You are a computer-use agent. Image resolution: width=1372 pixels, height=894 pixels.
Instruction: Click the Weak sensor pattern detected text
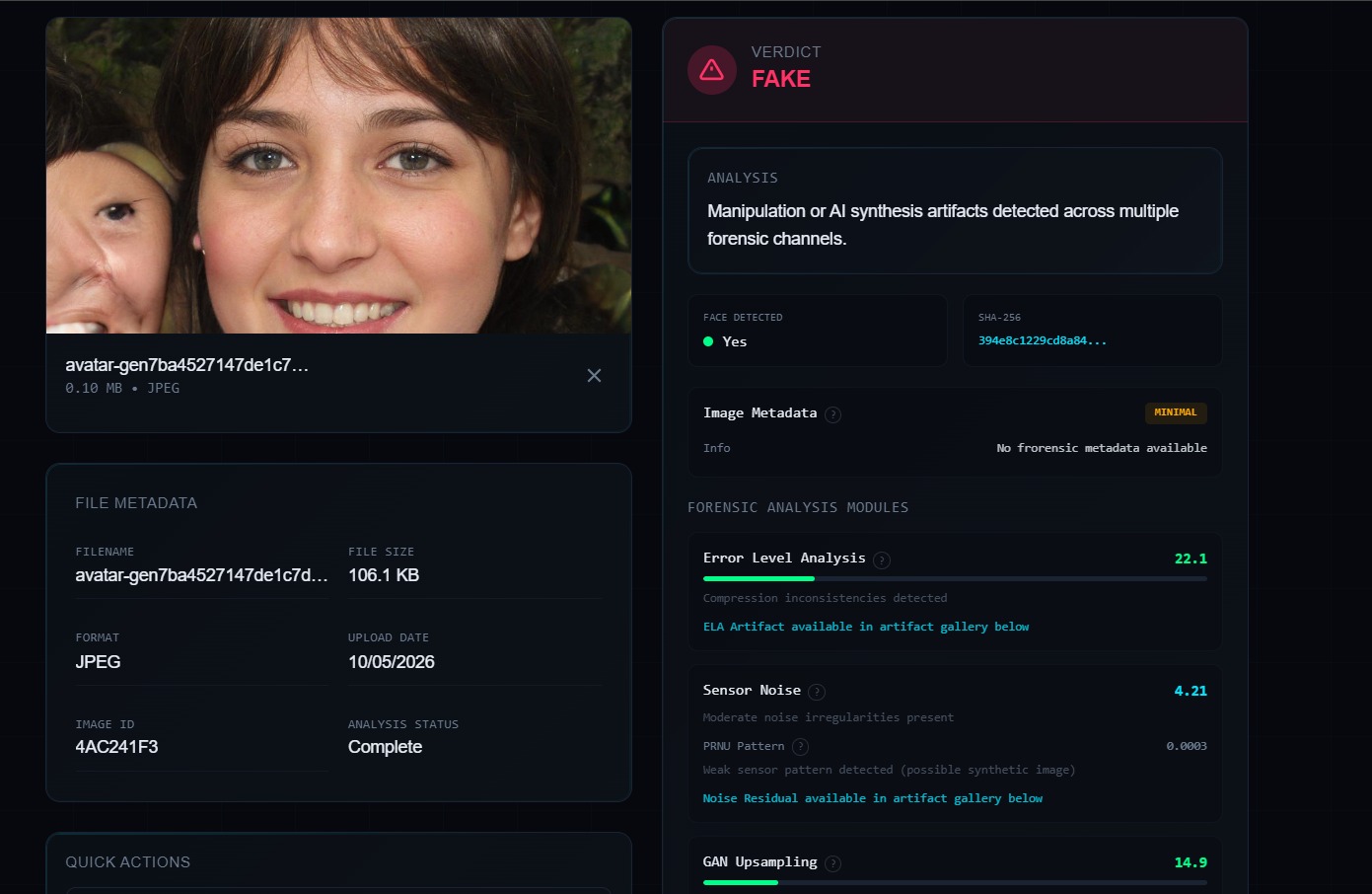[x=889, y=770]
